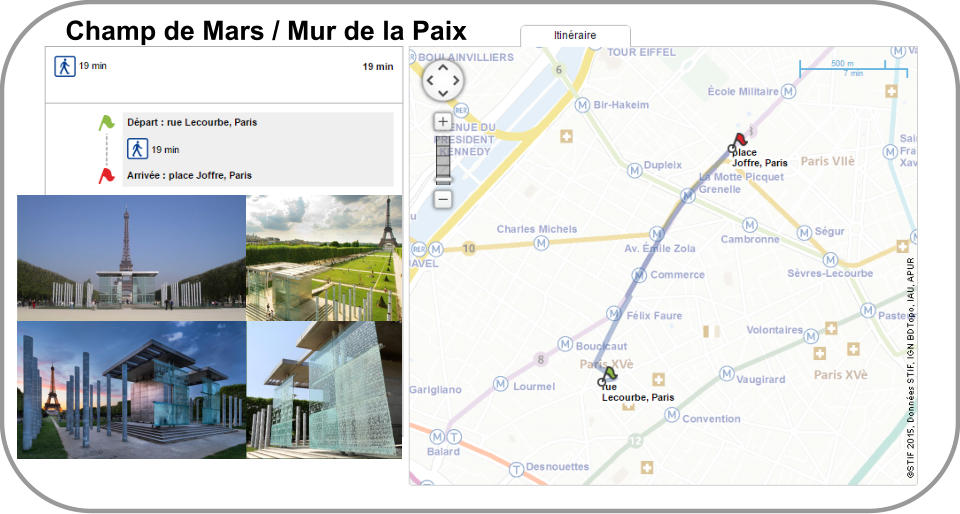Open the Itinéraire tab
Screen dimensions: 960x514
pyautogui.click(x=575, y=36)
